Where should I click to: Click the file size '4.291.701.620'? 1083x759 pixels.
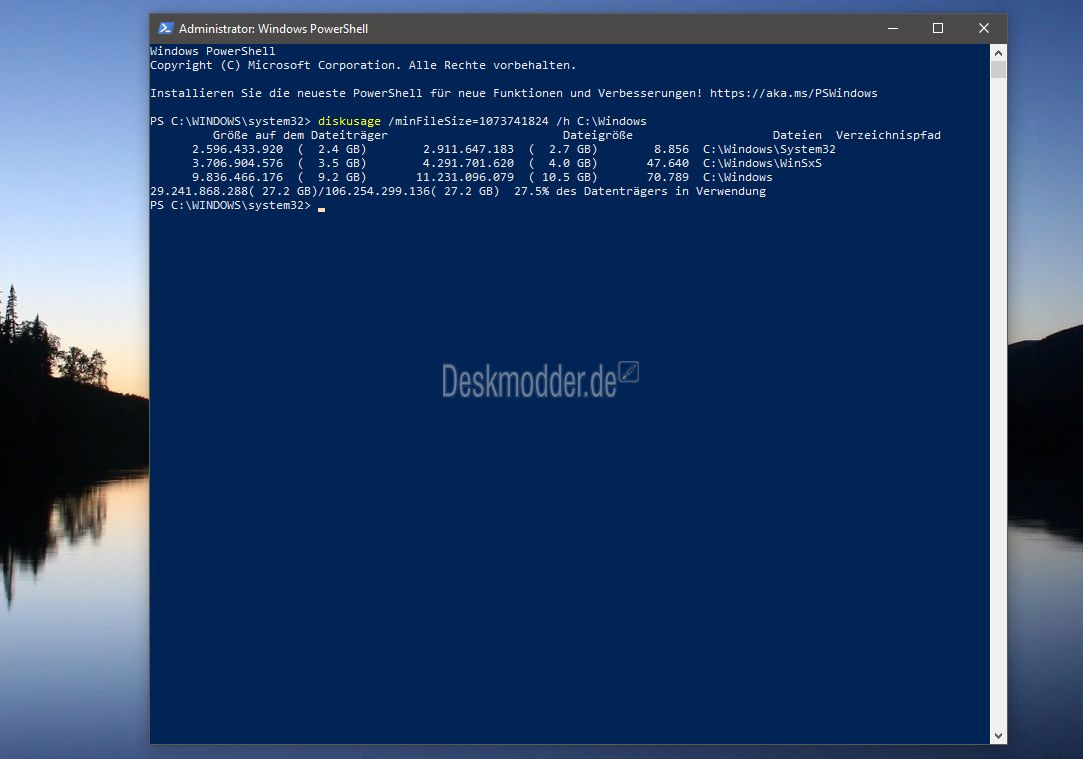pos(468,164)
